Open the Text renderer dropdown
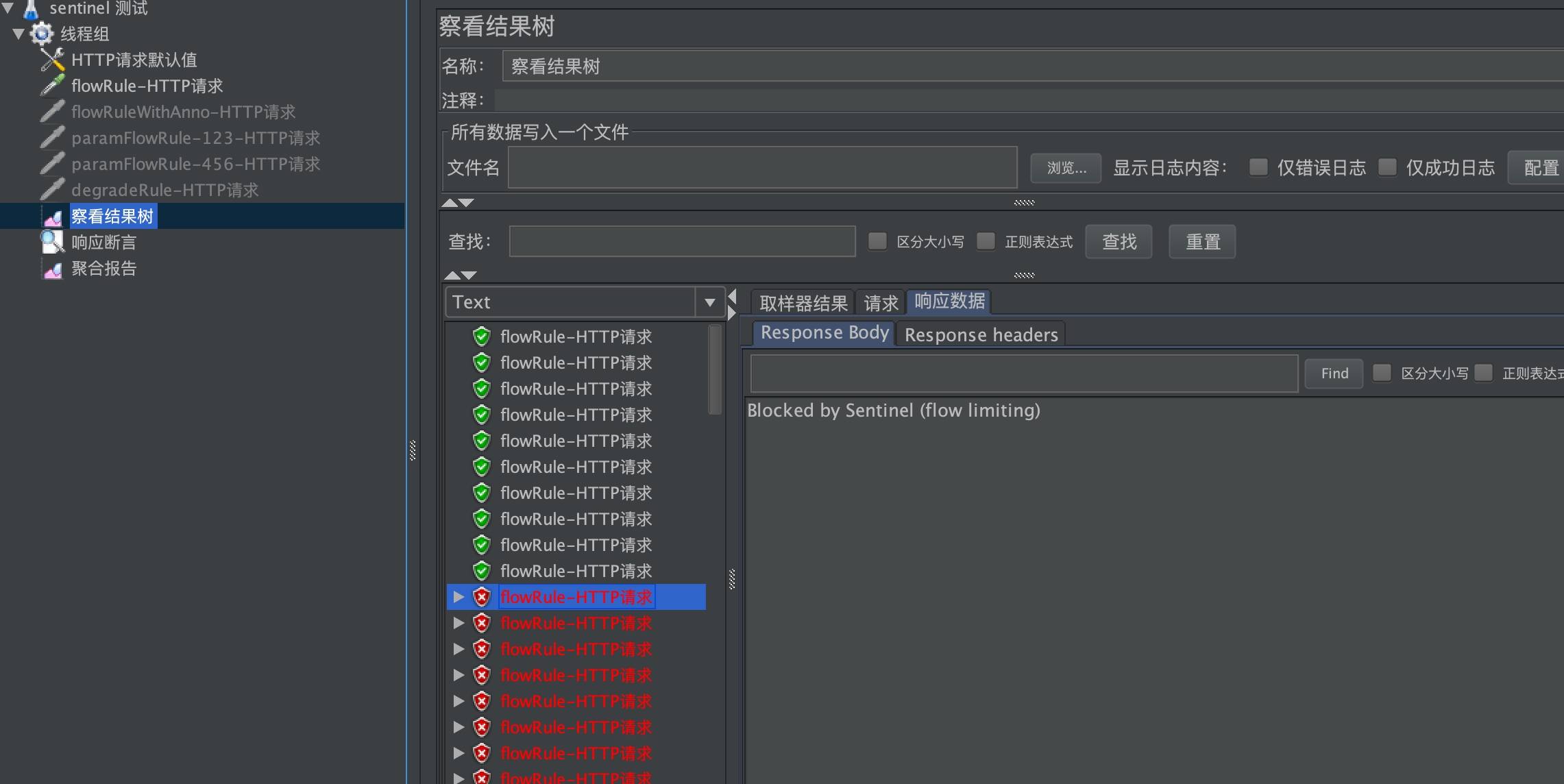The image size is (1564, 784). click(709, 302)
